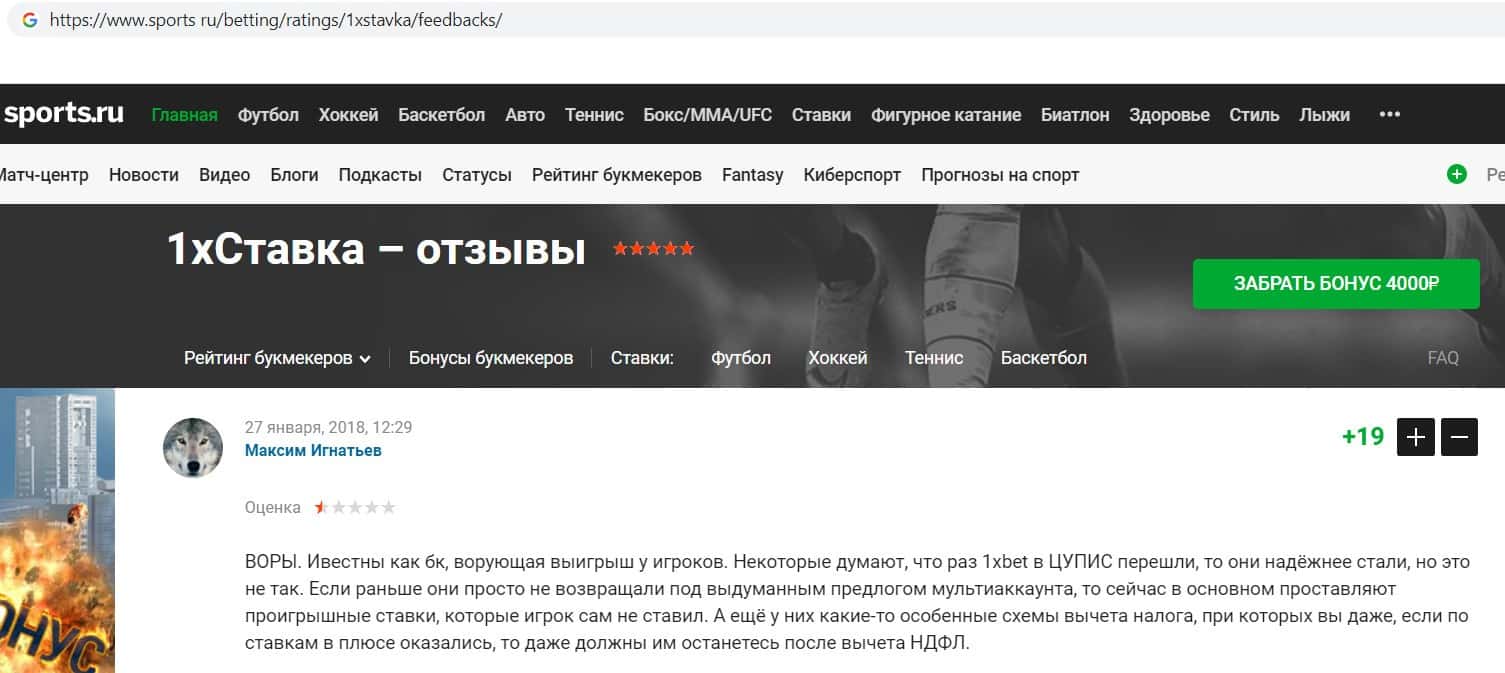Screen dimensions: 1505x673
Task: Click the sports.ru logo
Action: click(63, 114)
